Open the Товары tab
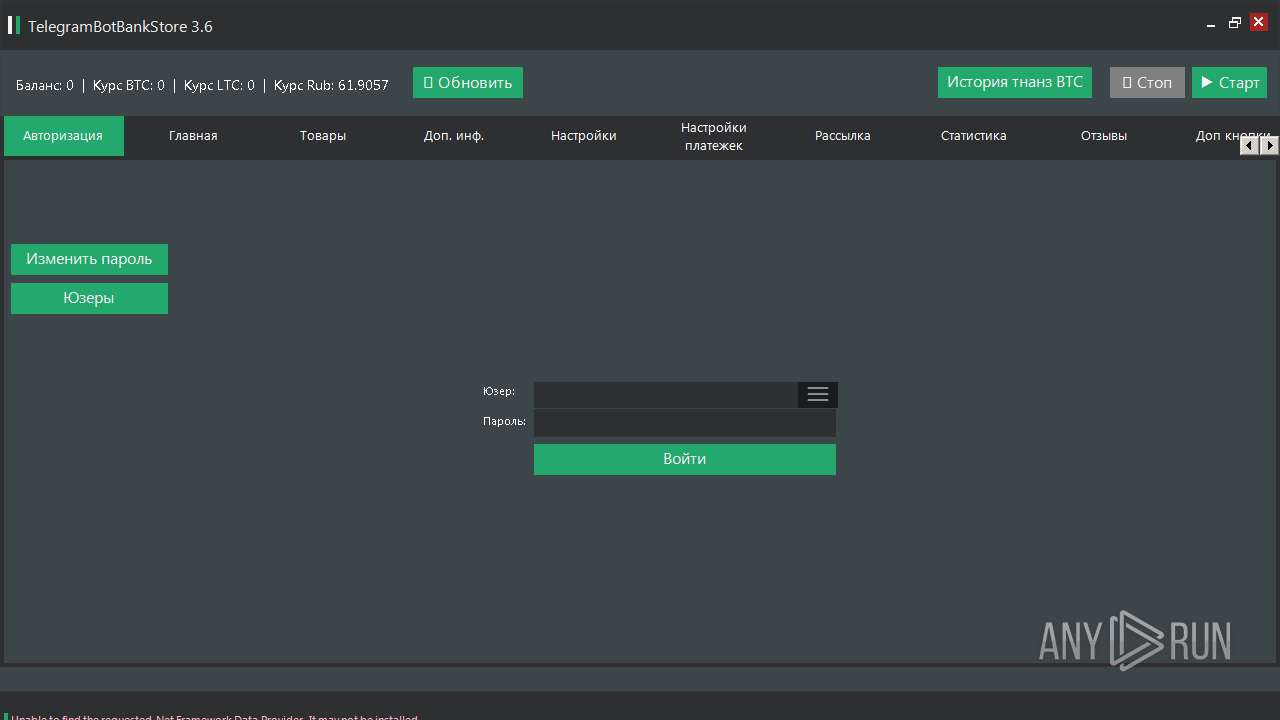 click(x=323, y=136)
